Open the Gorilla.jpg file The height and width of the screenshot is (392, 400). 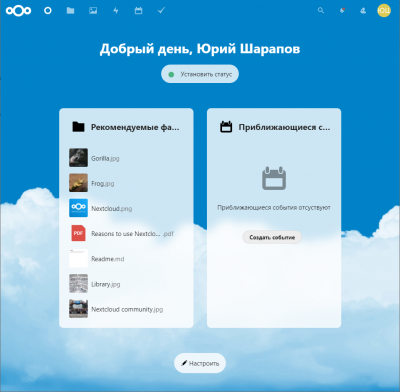pos(126,158)
